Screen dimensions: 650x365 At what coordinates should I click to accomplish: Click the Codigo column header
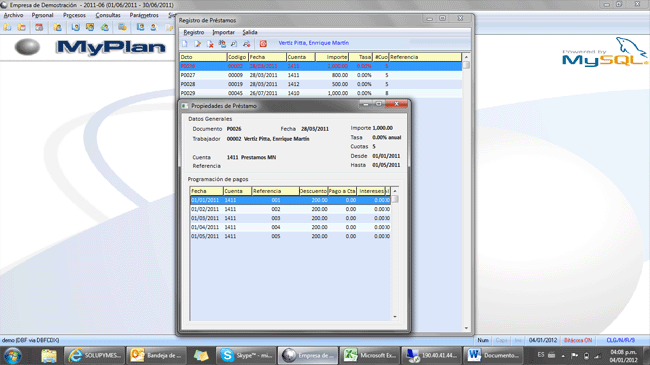pyautogui.click(x=238, y=57)
